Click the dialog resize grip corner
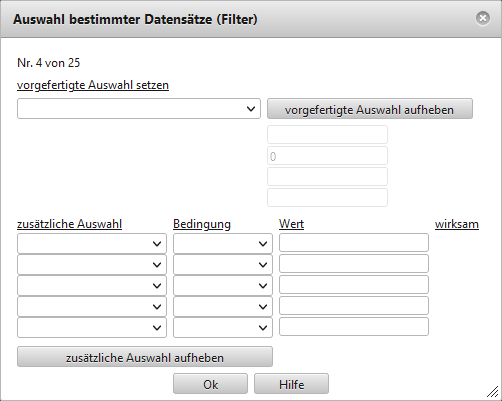 coord(492,391)
